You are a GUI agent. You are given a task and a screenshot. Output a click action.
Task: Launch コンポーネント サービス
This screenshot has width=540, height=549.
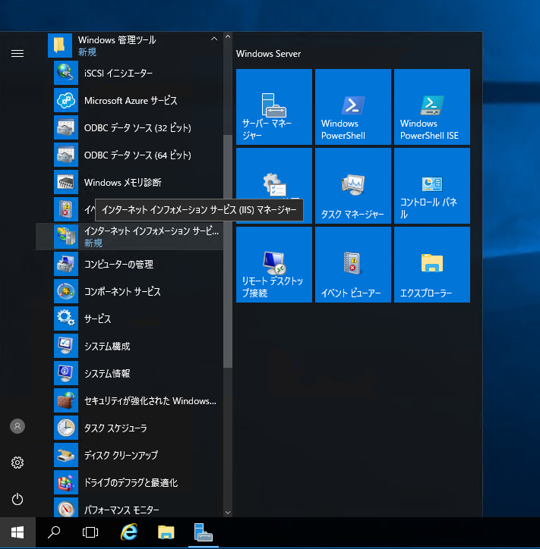pyautogui.click(x=129, y=292)
